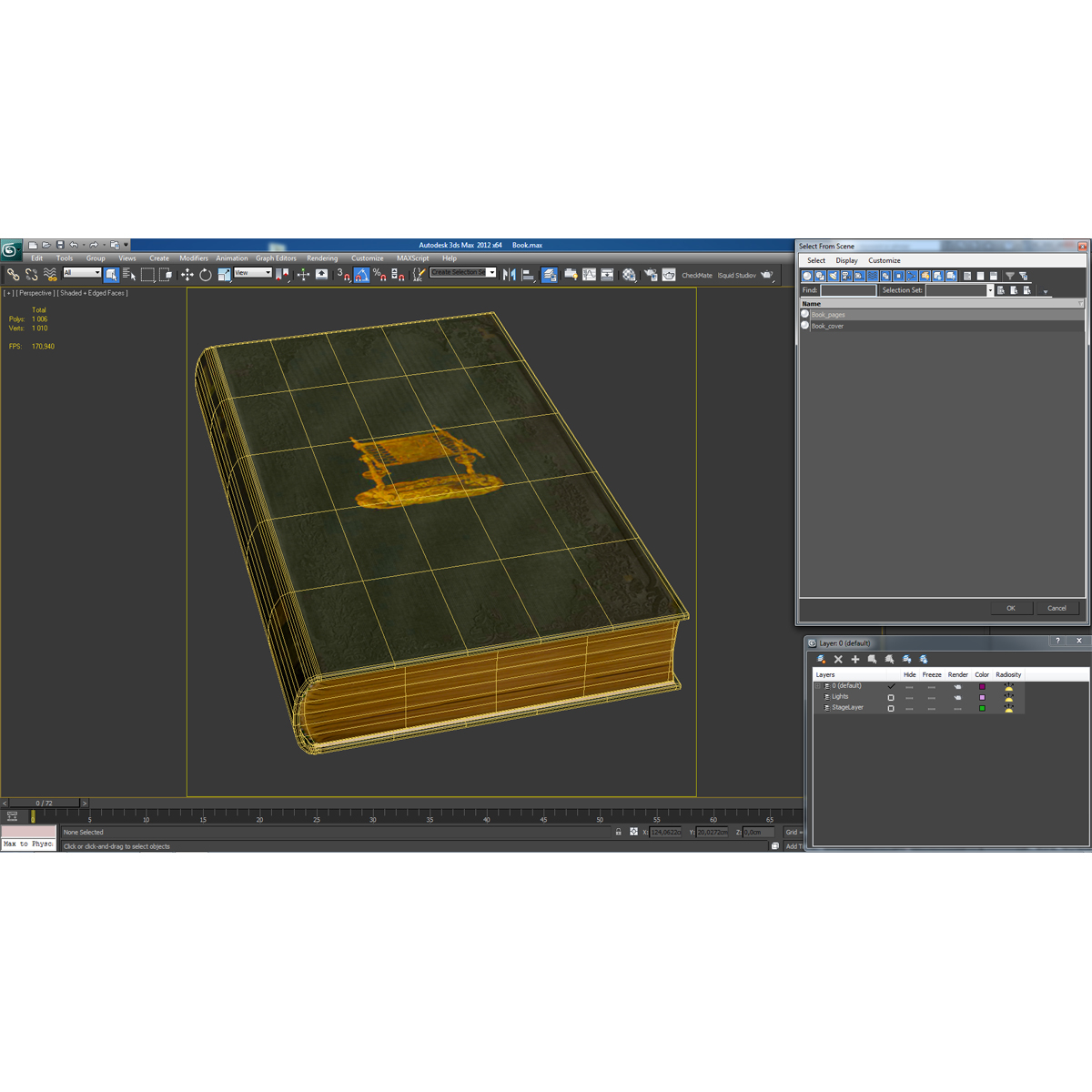Viewport: 1092px width, 1092px height.
Task: Open Reference Coordinate System 'View' dropdown
Action: click(253, 272)
